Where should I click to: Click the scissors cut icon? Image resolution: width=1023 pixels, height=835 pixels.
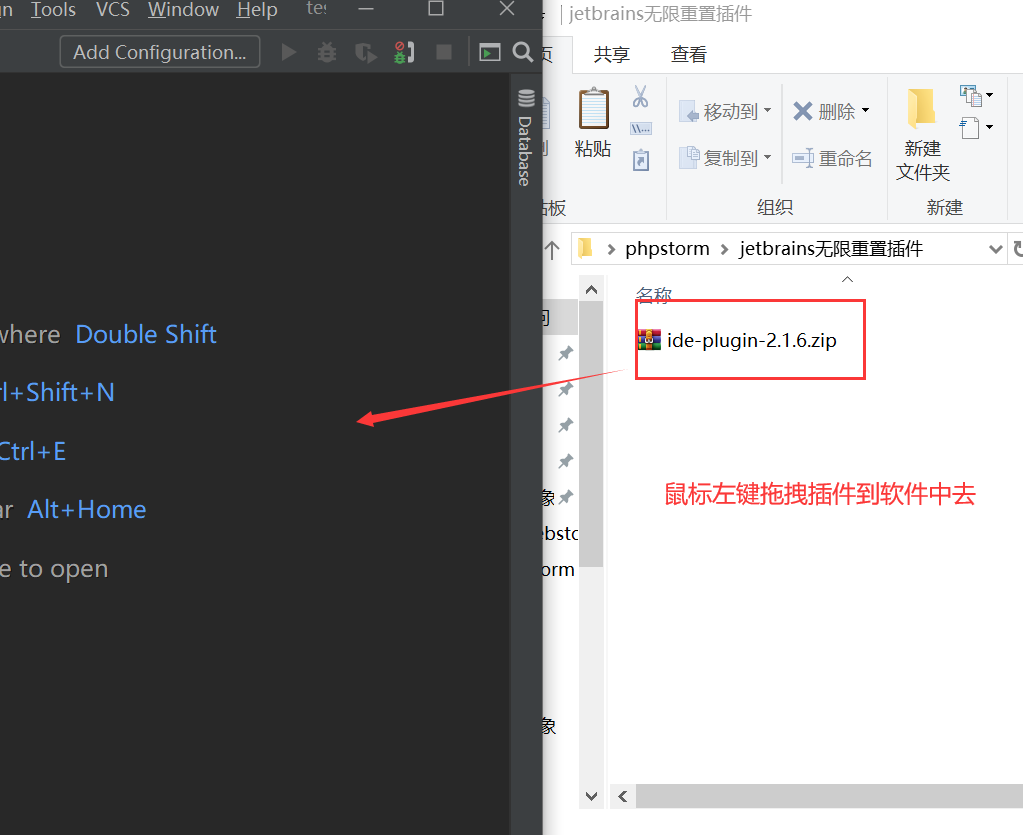click(641, 97)
